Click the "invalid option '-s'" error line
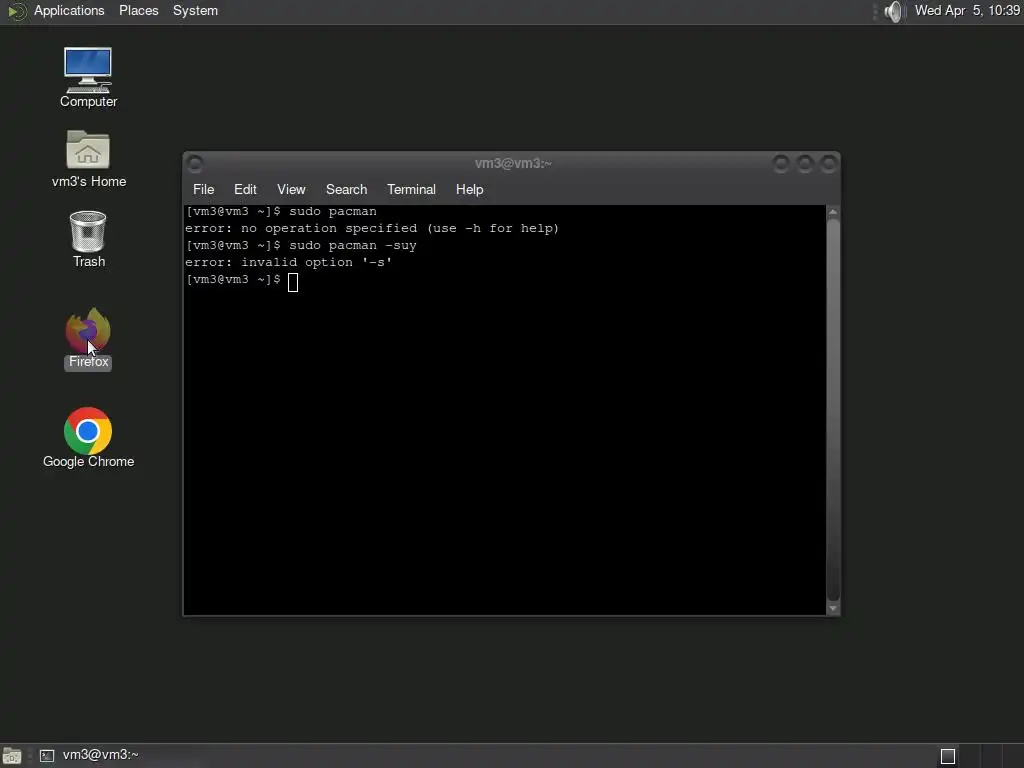Viewport: 1024px width, 768px height. 289,263
